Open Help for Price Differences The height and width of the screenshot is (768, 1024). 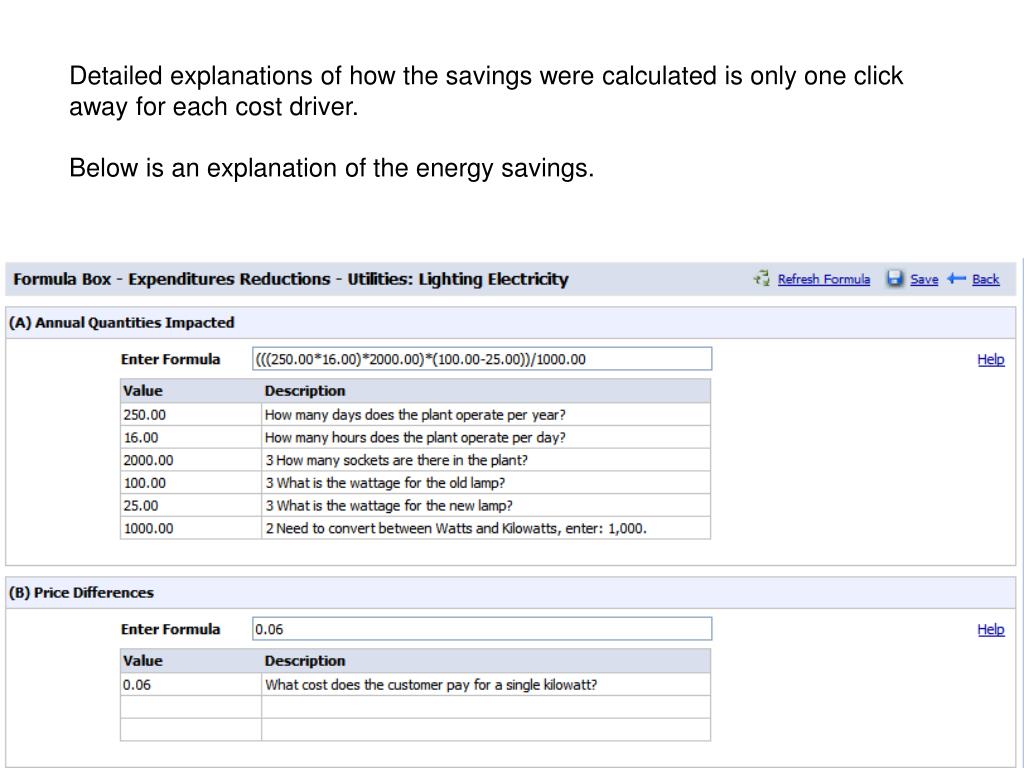point(991,629)
